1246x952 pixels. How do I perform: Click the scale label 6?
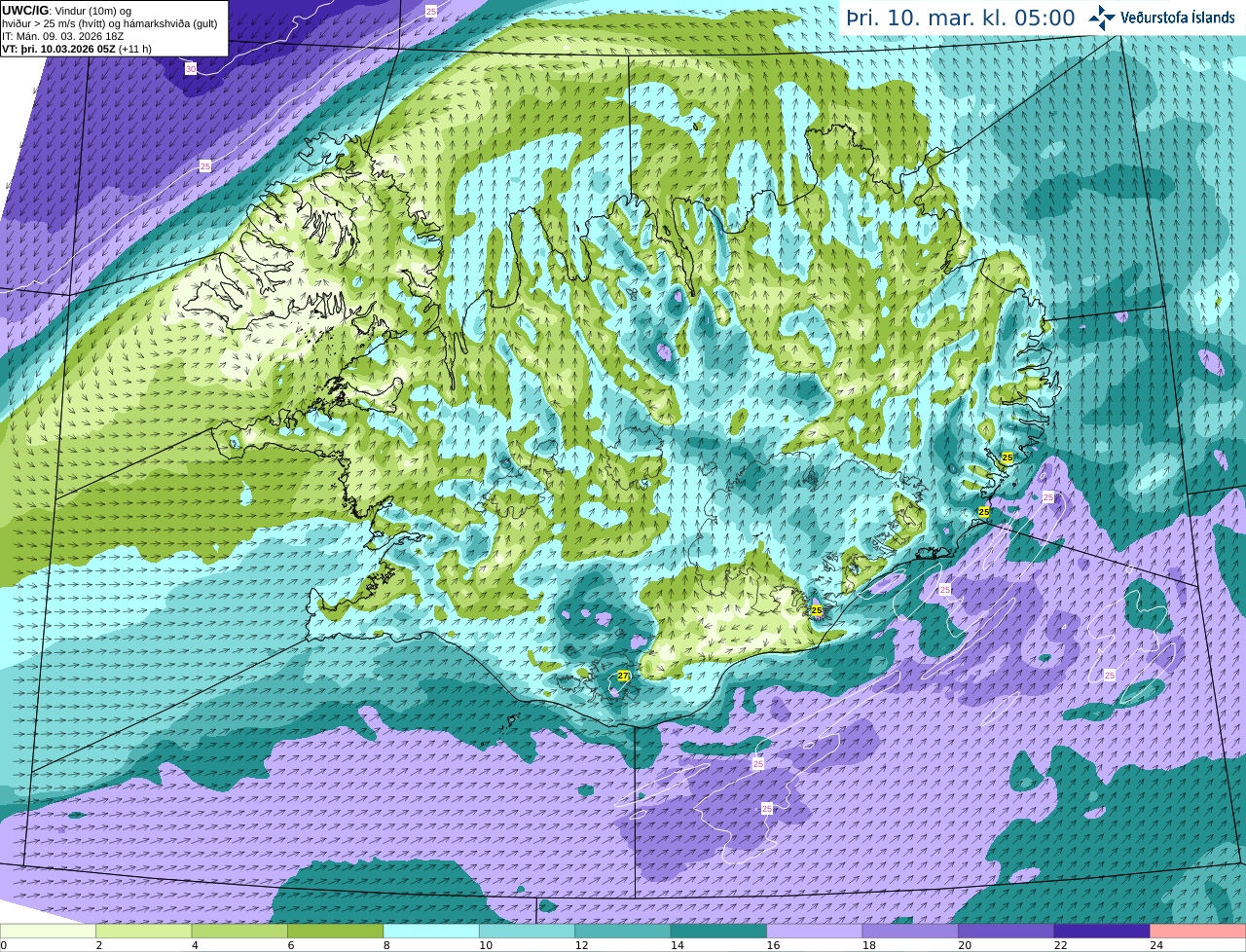coord(291,945)
